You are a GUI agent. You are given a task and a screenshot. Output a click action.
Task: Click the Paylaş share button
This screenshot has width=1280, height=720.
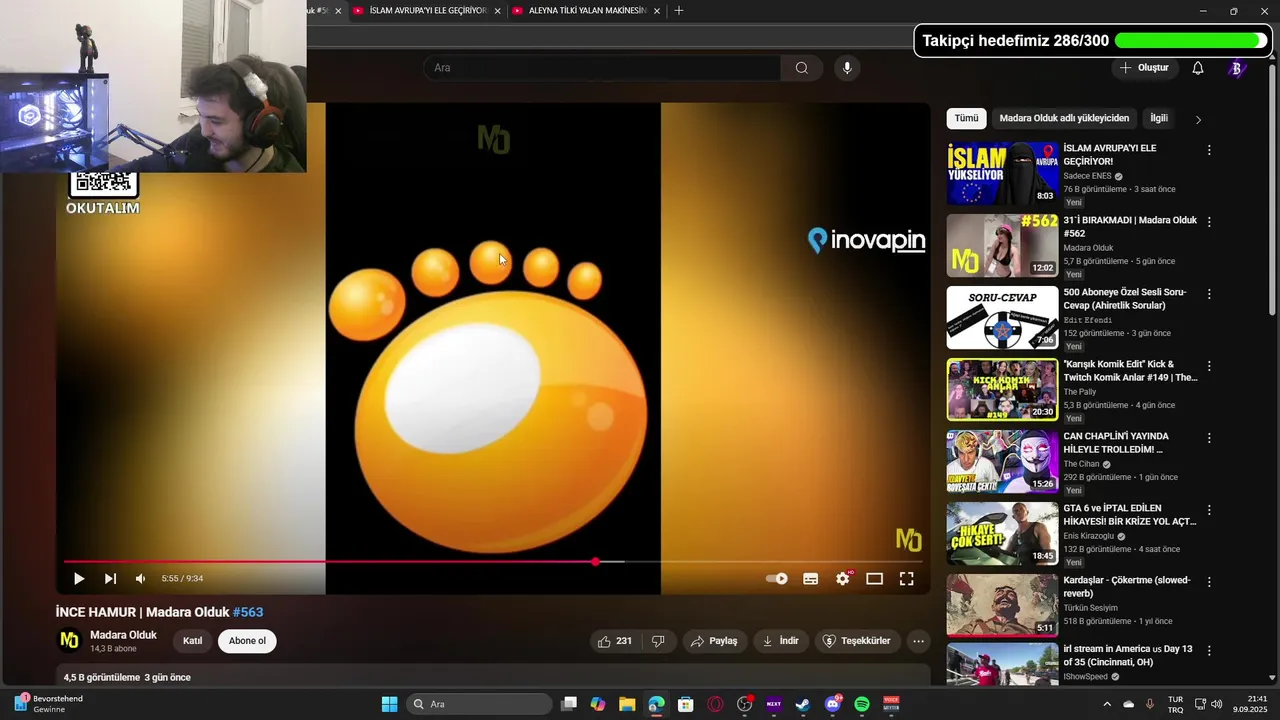tap(715, 641)
